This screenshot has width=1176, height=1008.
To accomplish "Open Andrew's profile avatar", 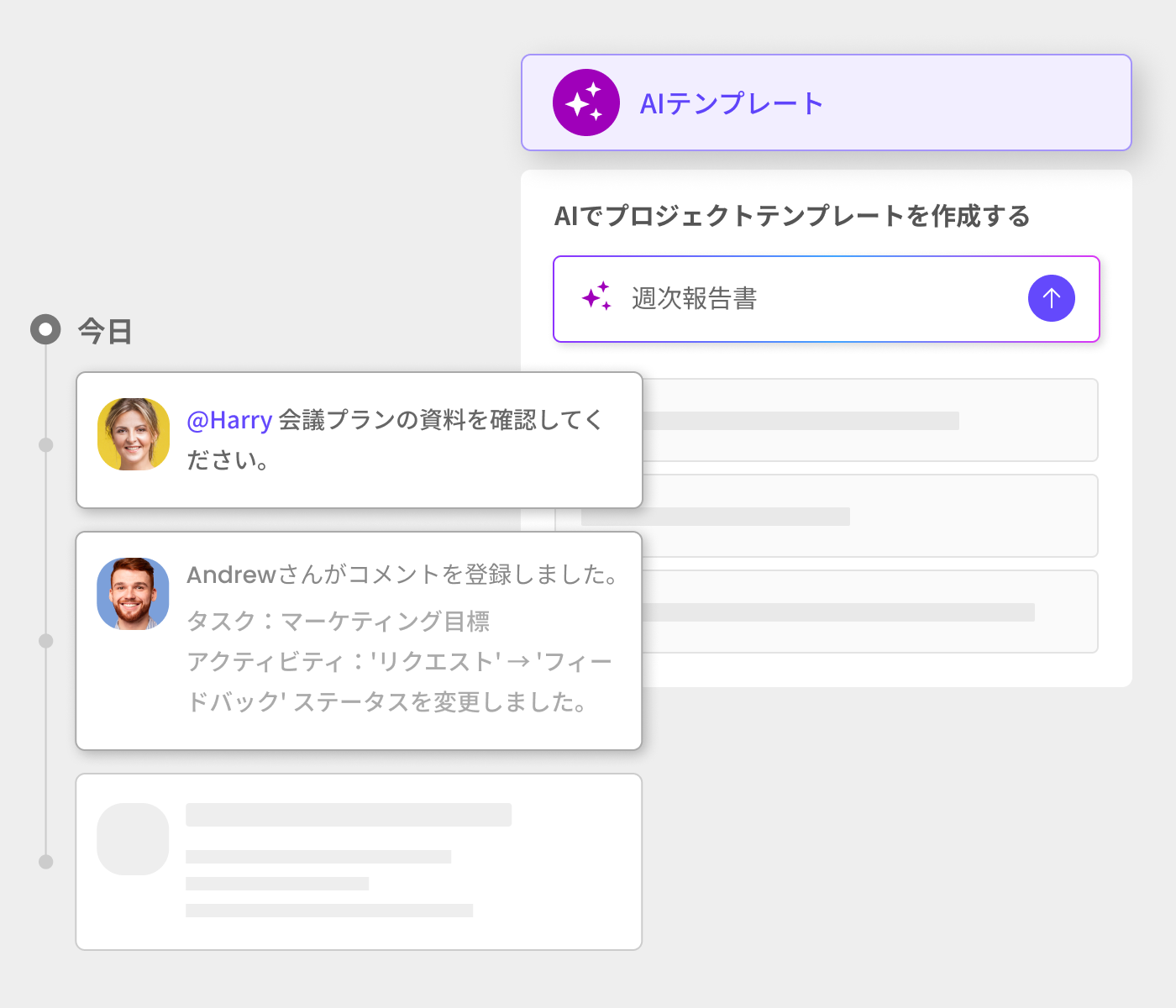I will pos(134,594).
